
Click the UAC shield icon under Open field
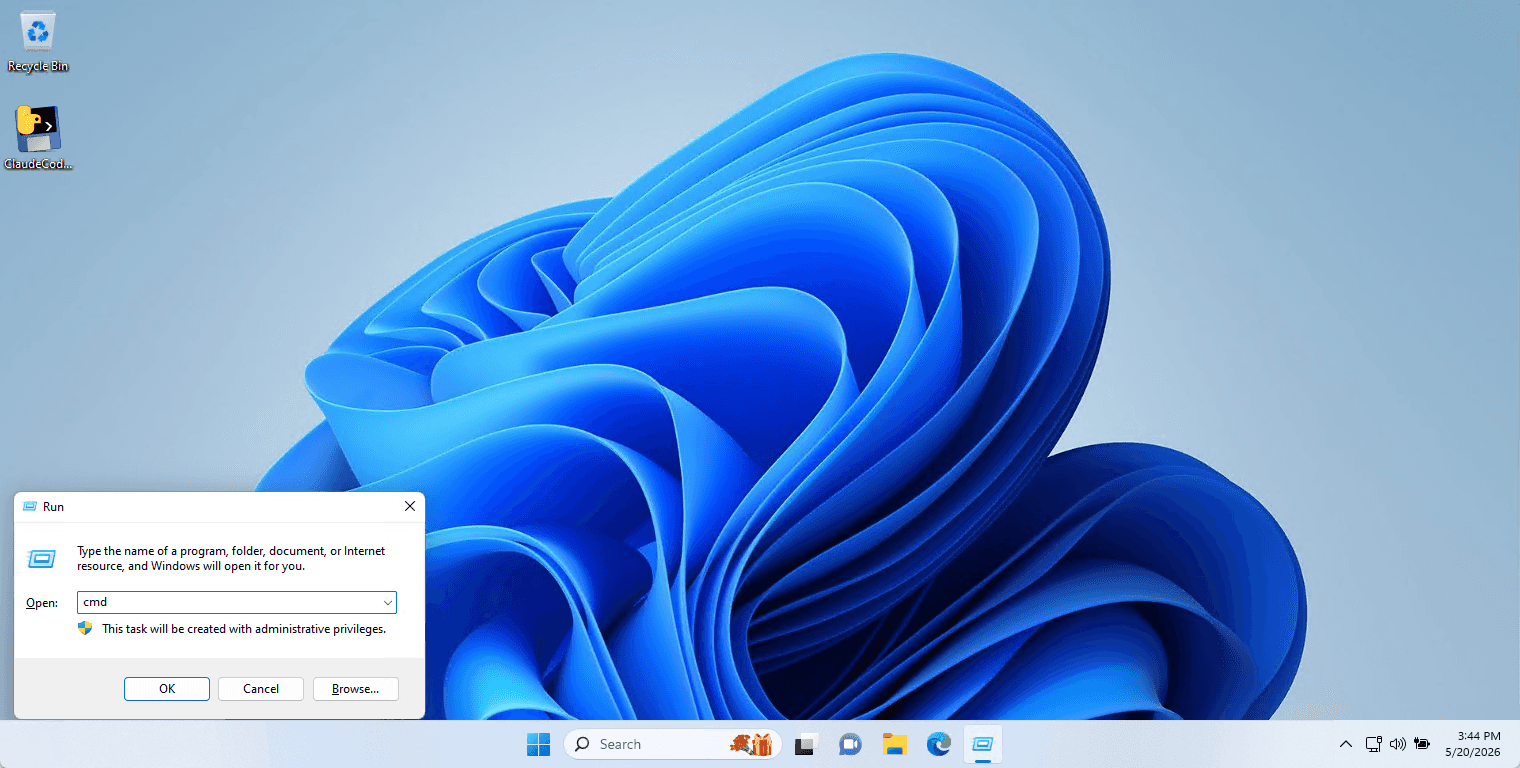85,628
